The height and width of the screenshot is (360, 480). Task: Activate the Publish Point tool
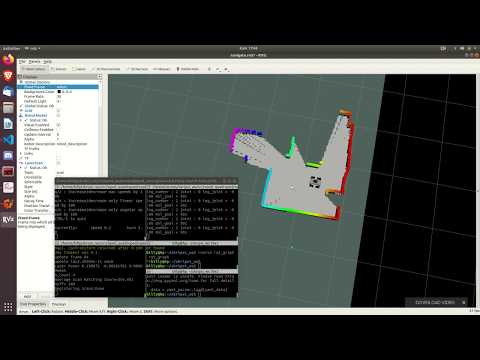click(188, 69)
